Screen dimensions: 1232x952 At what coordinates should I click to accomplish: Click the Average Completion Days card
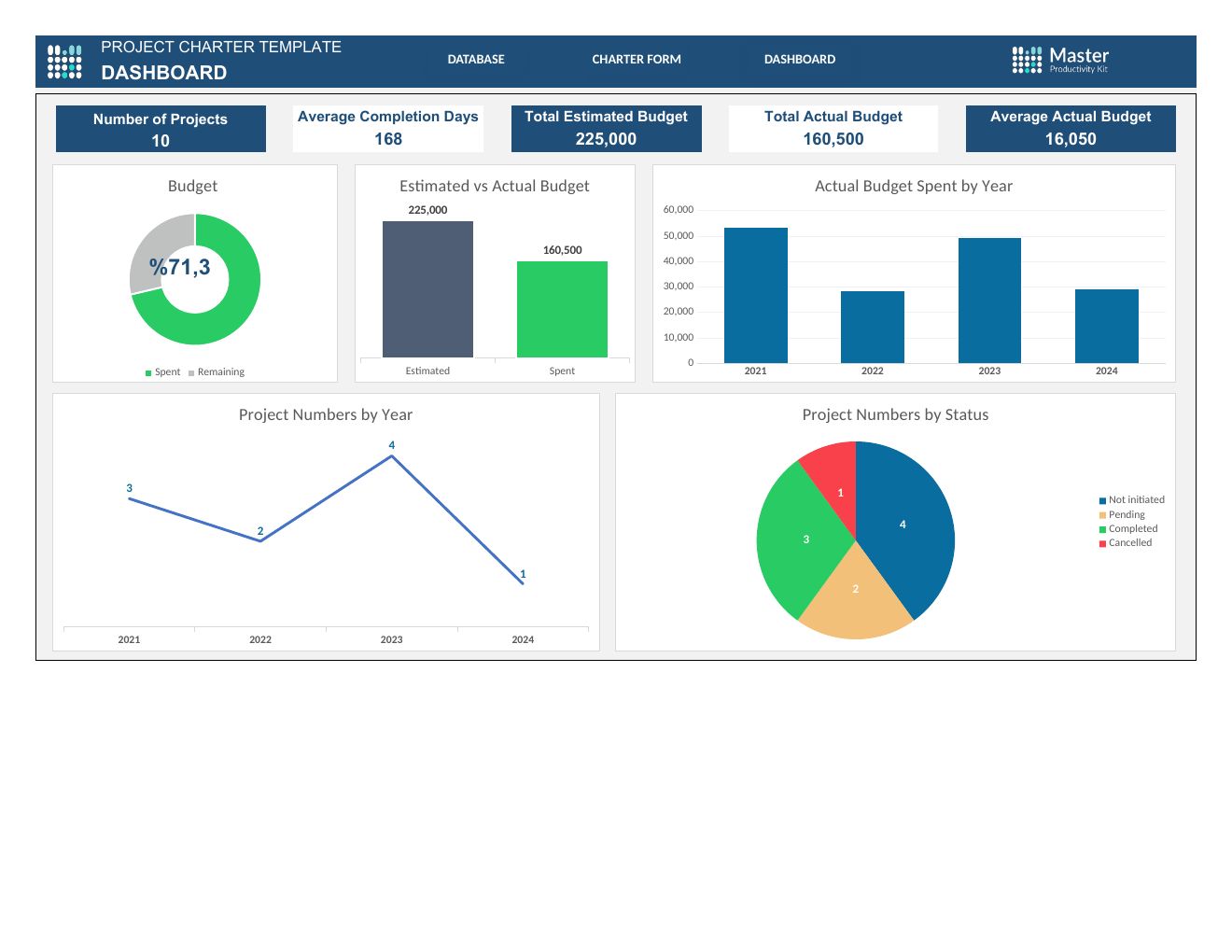click(388, 129)
